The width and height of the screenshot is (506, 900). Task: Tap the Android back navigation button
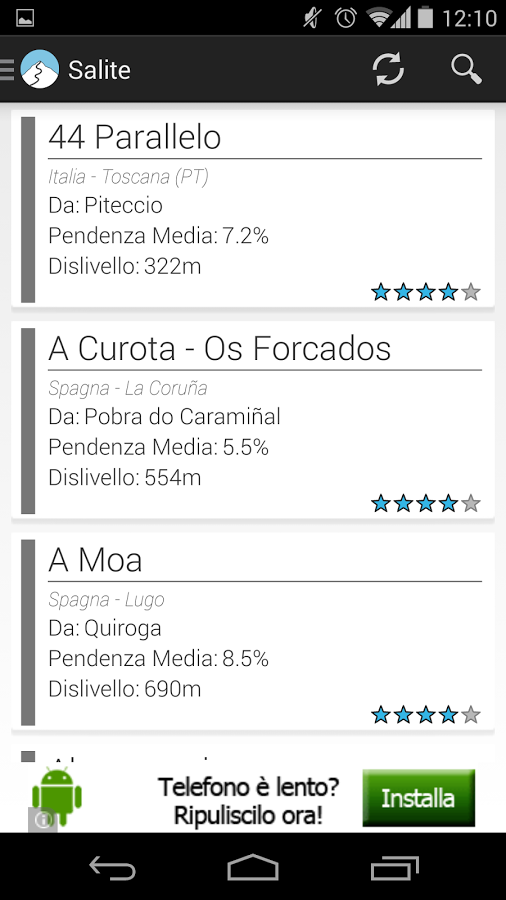click(112, 867)
